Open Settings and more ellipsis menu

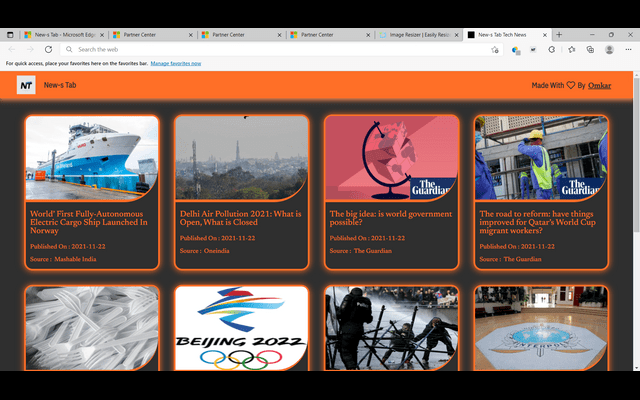click(628, 49)
